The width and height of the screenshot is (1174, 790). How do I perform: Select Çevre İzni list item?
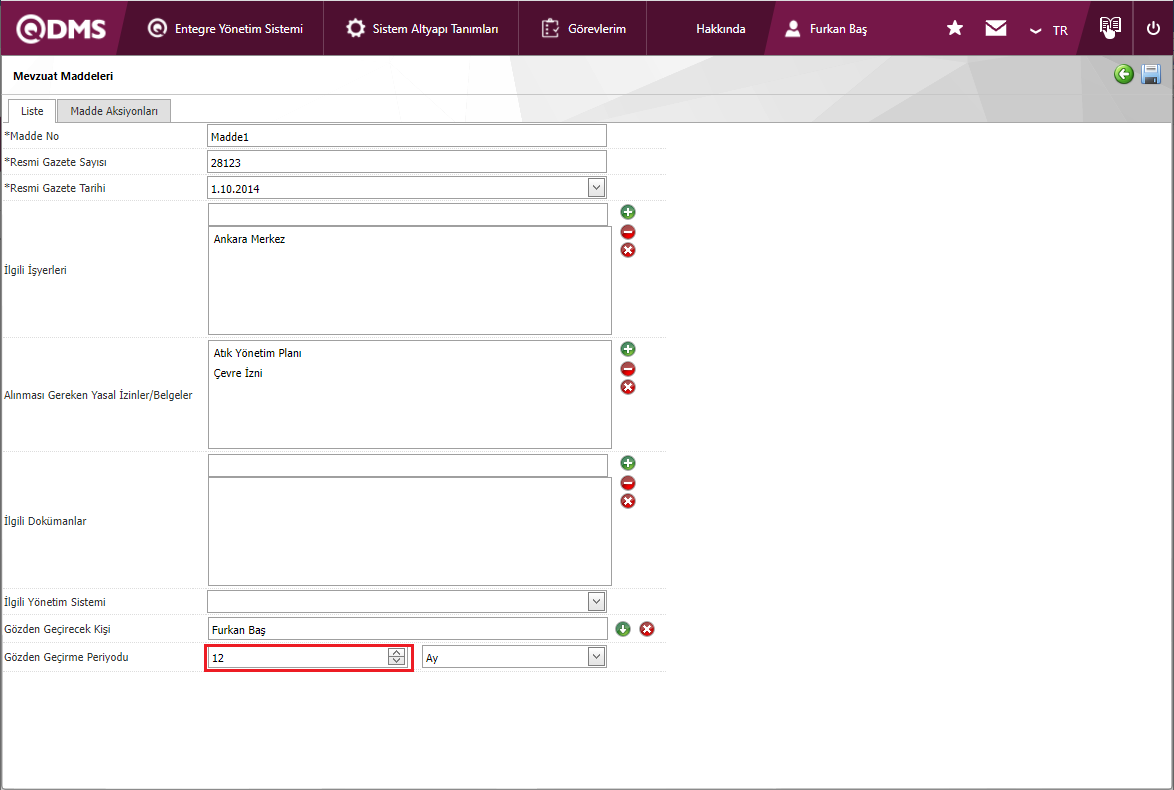[x=238, y=373]
